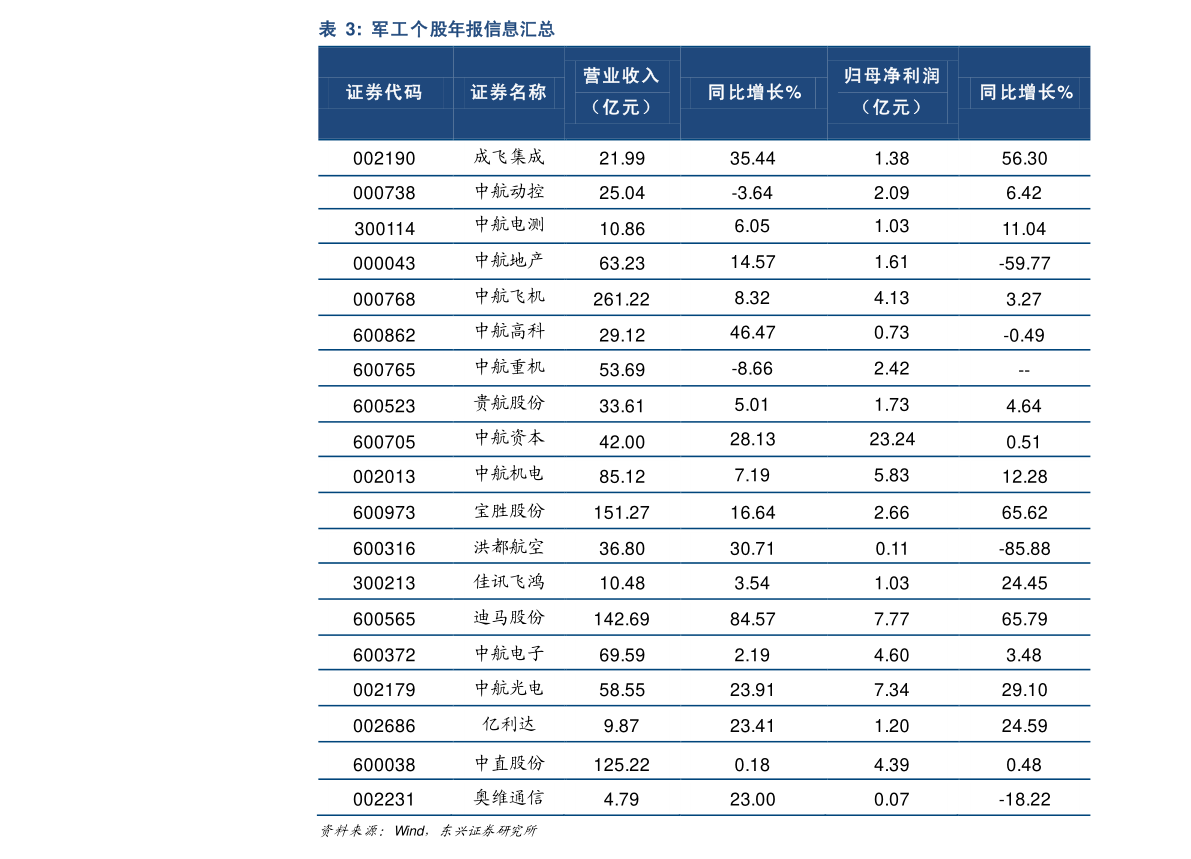Select stock code 600973
The image size is (1191, 859).
[x=384, y=513]
